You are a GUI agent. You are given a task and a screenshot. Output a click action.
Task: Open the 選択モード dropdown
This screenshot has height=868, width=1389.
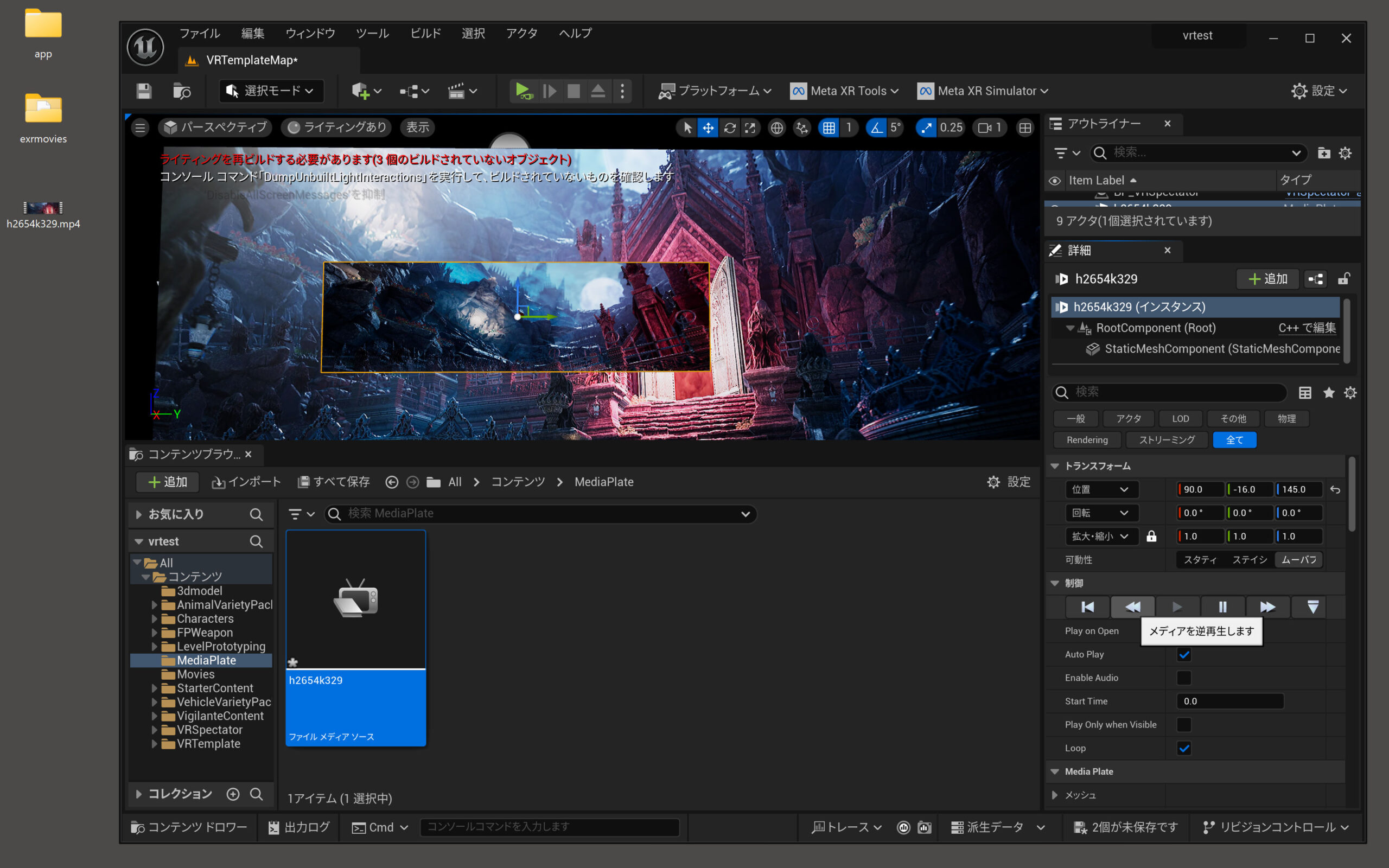[x=271, y=91]
